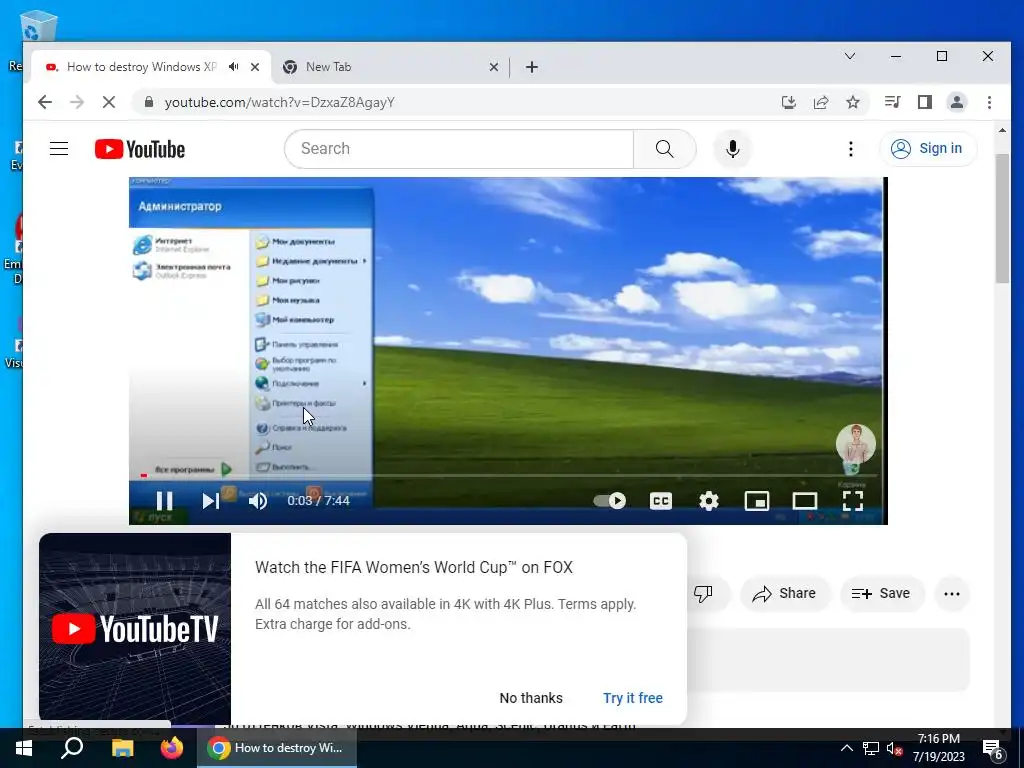Open the taskbar clock 7:16 PM
Screen dimensions: 1024x768
(x=938, y=748)
